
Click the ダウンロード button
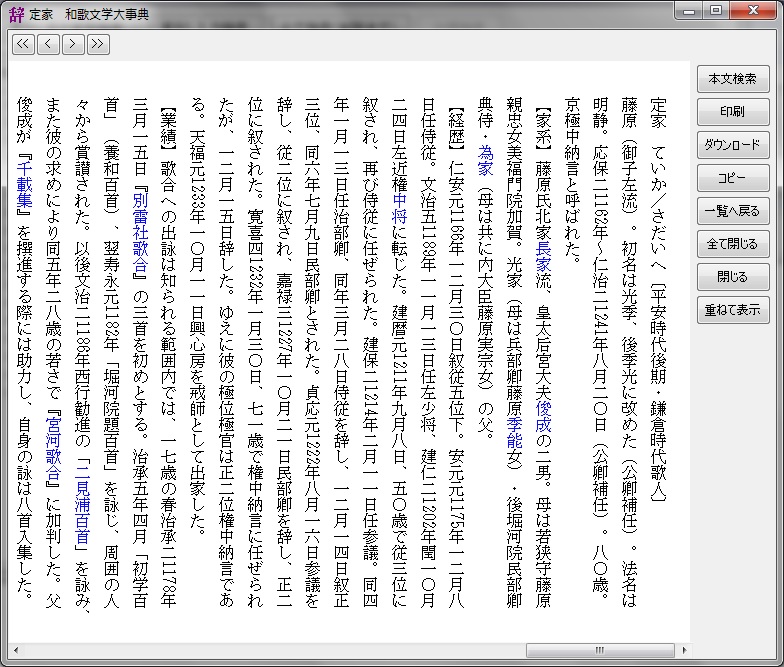(x=733, y=145)
